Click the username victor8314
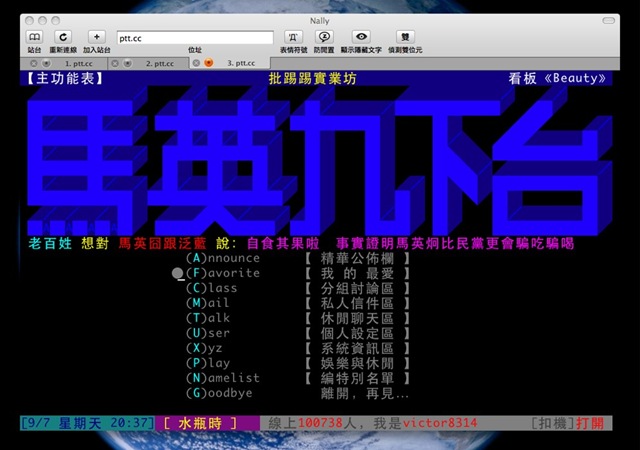The image size is (640, 450). pos(440,423)
